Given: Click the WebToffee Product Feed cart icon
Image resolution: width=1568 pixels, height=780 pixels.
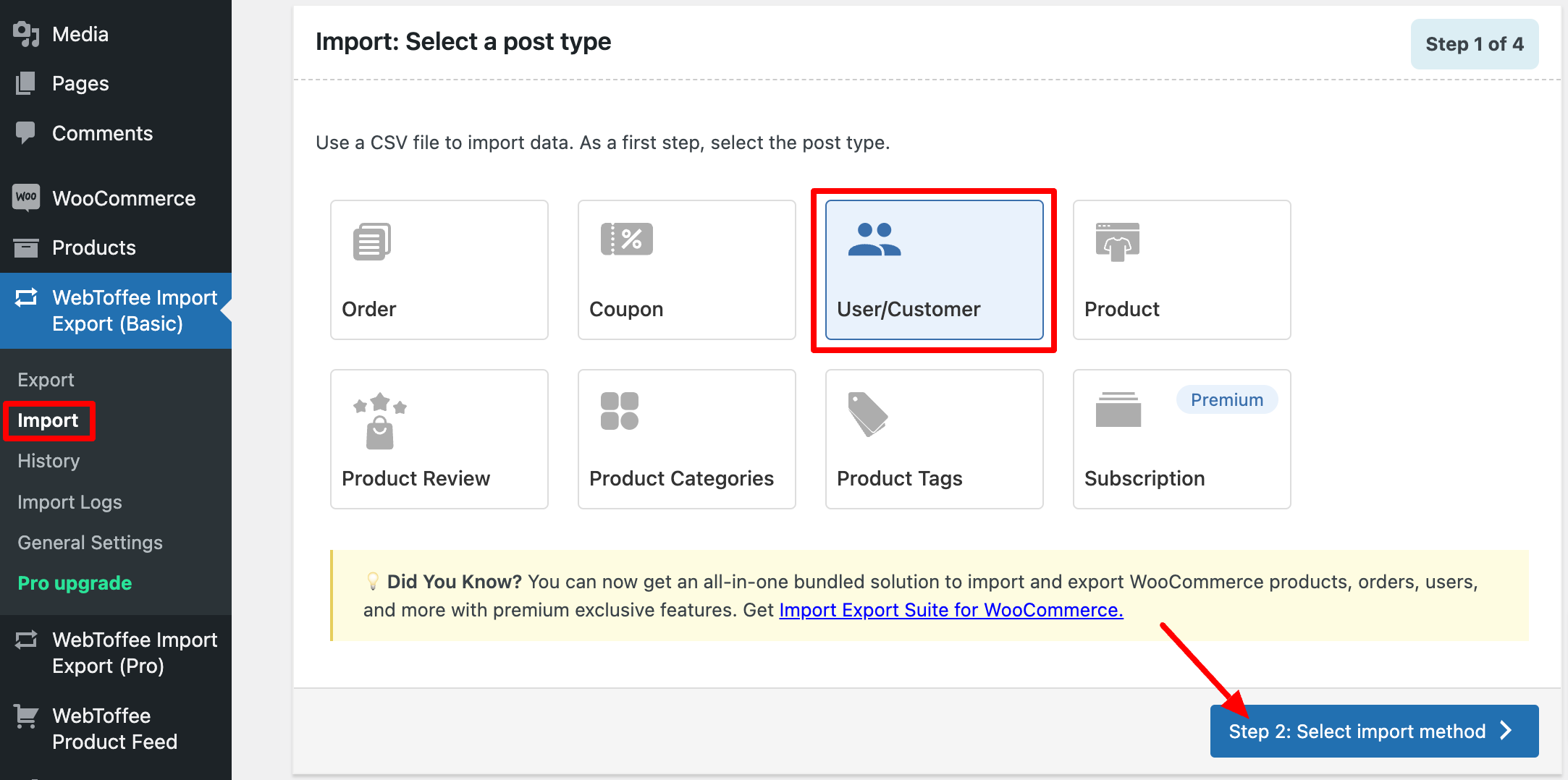Looking at the screenshot, I should click(26, 716).
